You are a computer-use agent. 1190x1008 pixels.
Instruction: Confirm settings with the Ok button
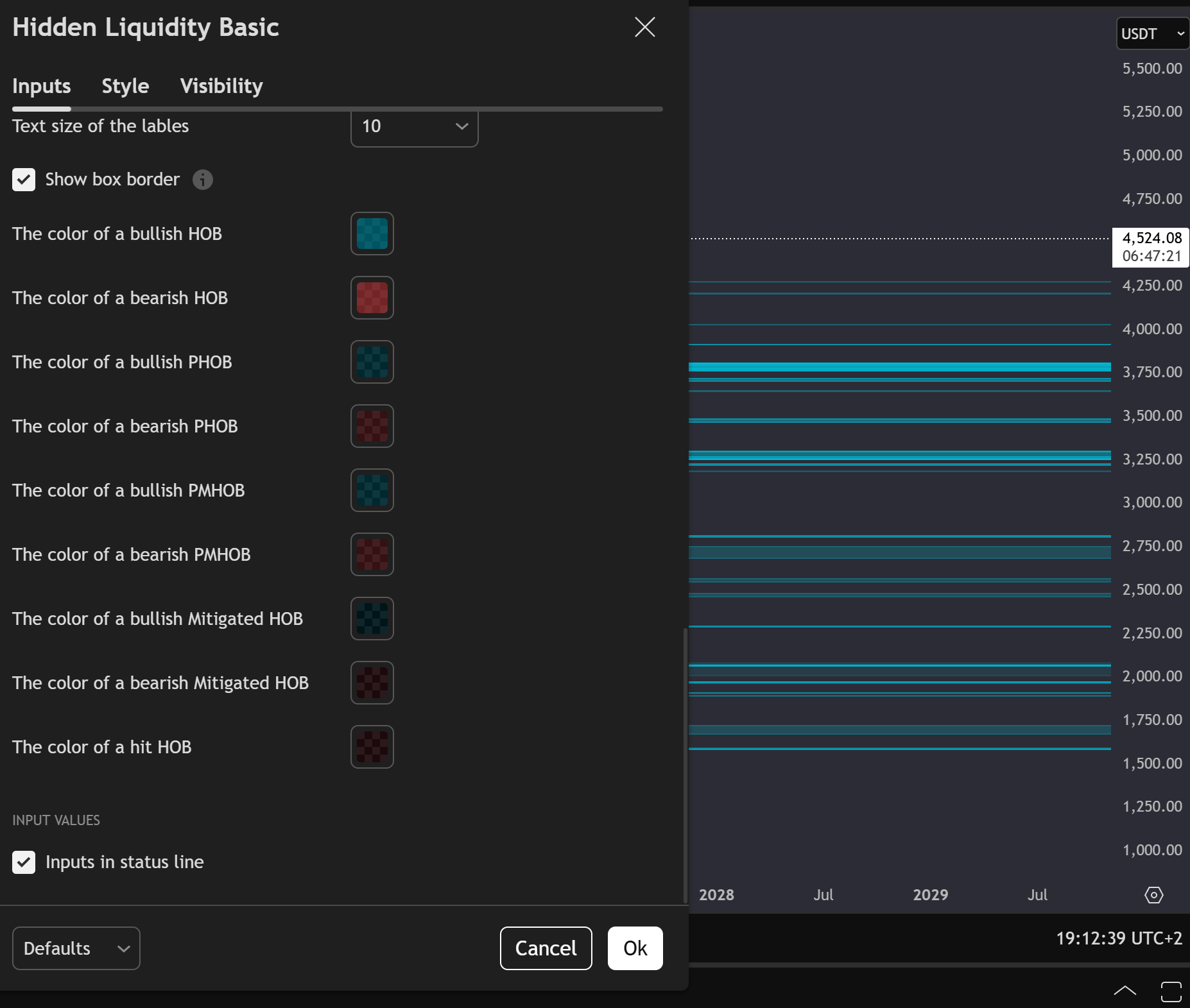click(x=635, y=948)
